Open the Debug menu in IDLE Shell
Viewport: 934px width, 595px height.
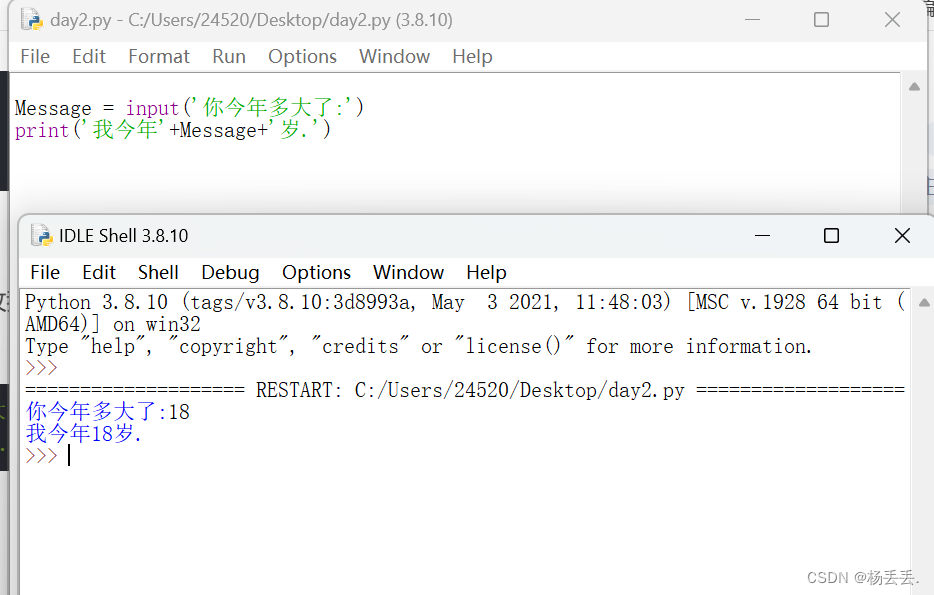[230, 272]
